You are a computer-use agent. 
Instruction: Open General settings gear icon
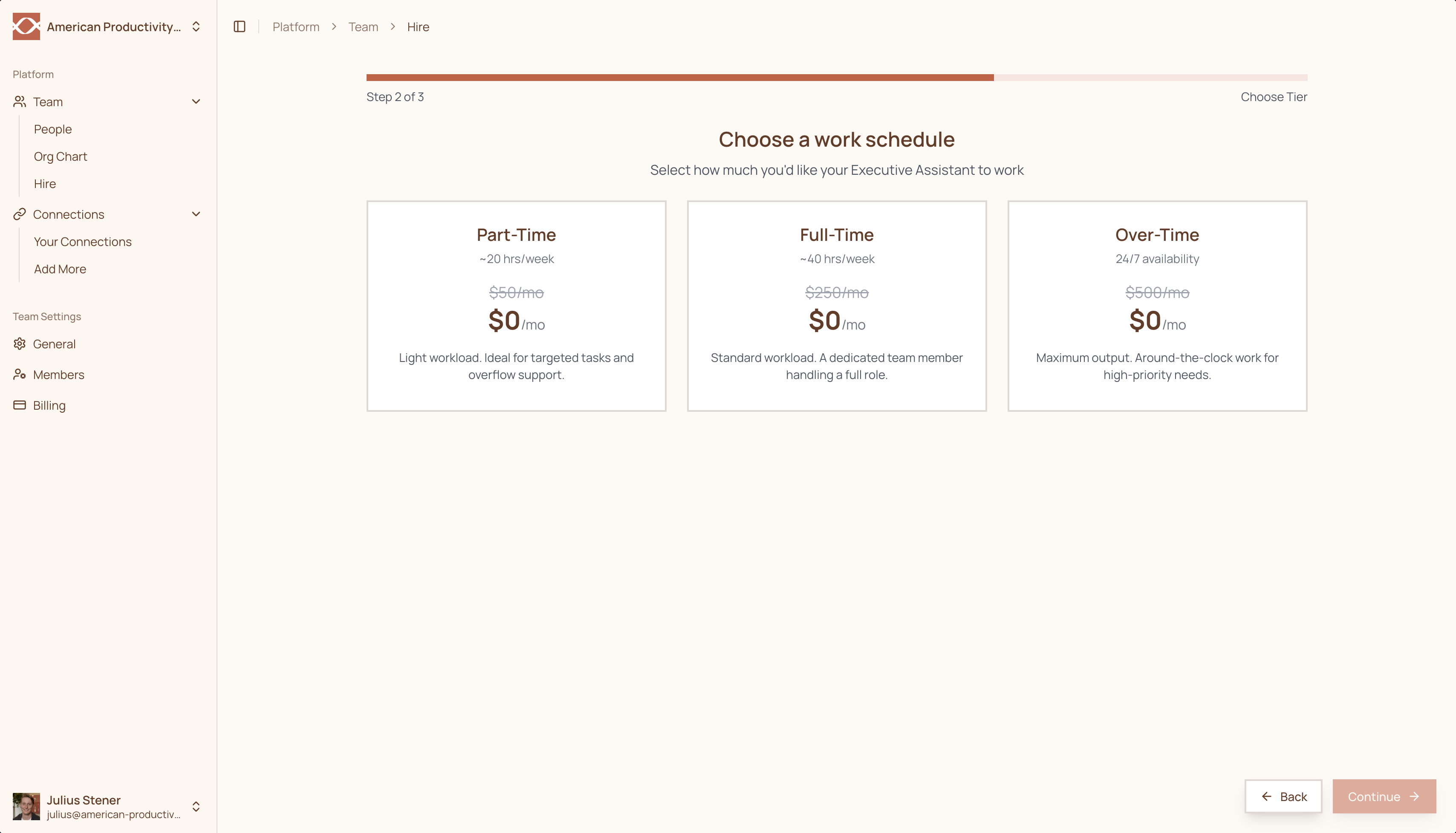pos(20,344)
